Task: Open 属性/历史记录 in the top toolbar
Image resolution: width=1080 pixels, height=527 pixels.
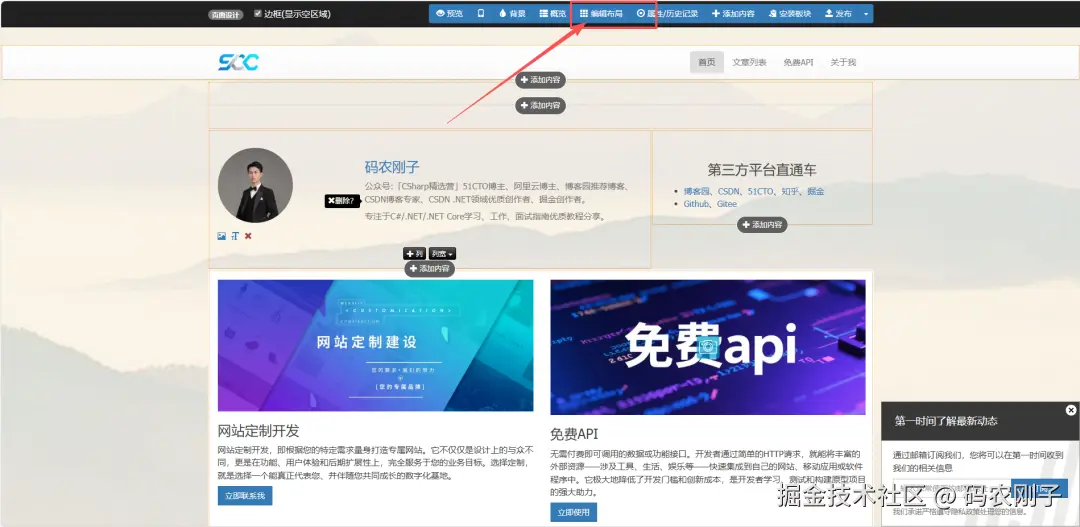Action: 667,14
